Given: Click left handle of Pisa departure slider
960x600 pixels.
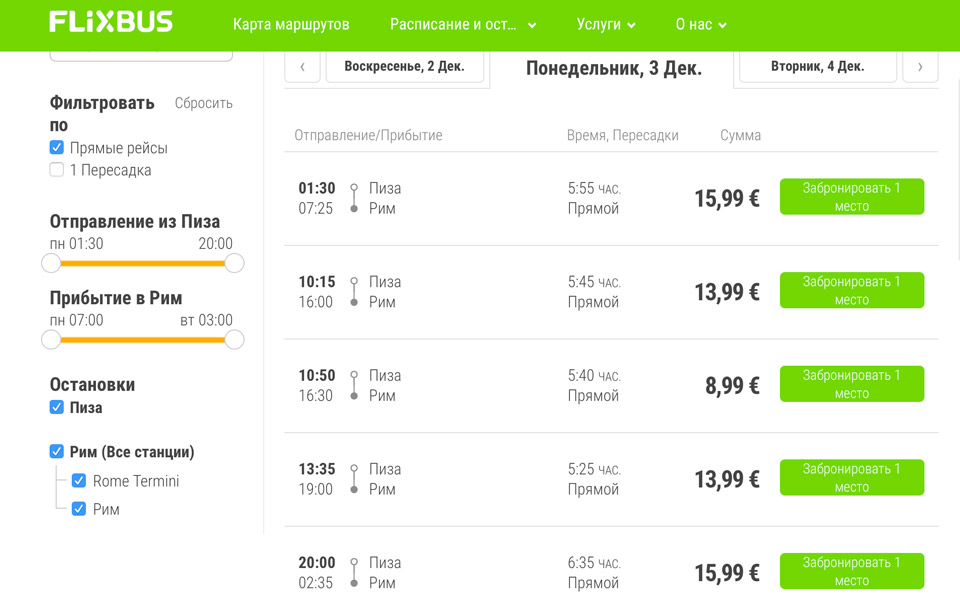Looking at the screenshot, I should click(x=51, y=263).
